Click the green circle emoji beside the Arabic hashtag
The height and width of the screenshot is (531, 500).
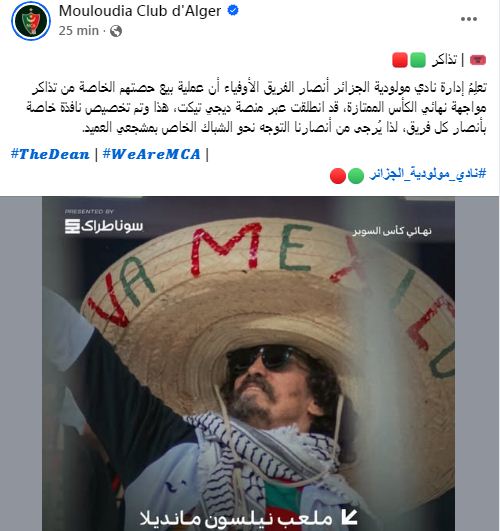click(356, 176)
